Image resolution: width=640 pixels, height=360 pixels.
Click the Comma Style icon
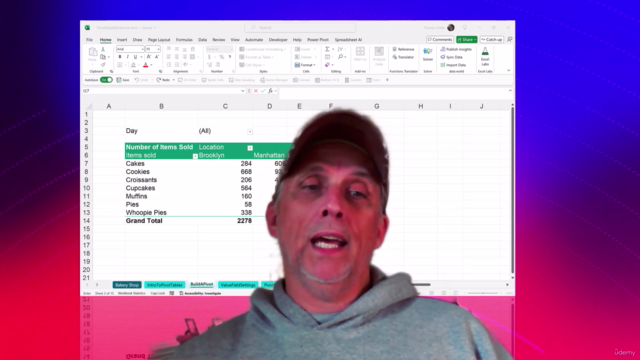point(230,57)
